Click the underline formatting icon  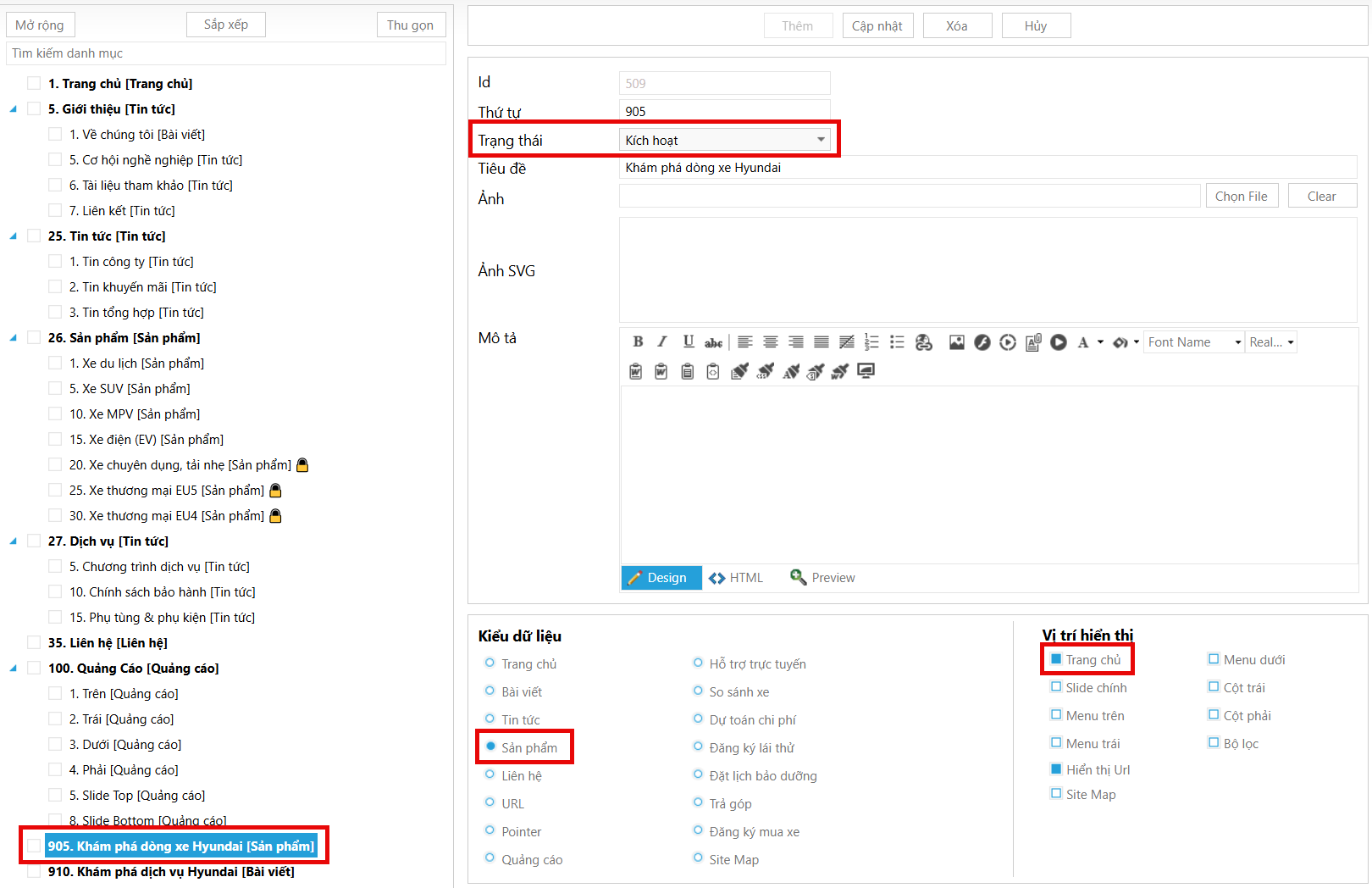(689, 341)
